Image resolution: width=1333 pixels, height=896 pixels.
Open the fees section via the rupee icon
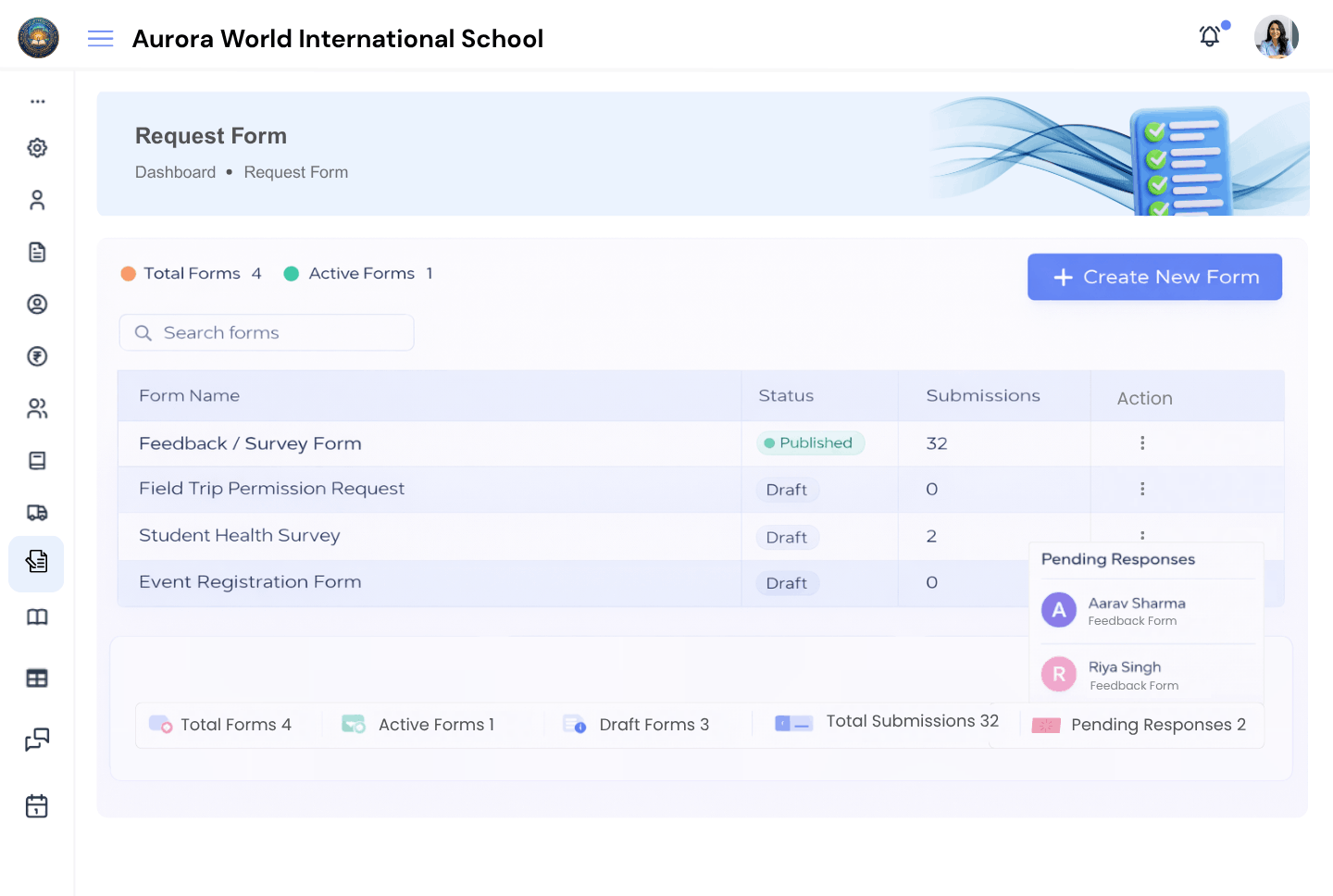[36, 356]
